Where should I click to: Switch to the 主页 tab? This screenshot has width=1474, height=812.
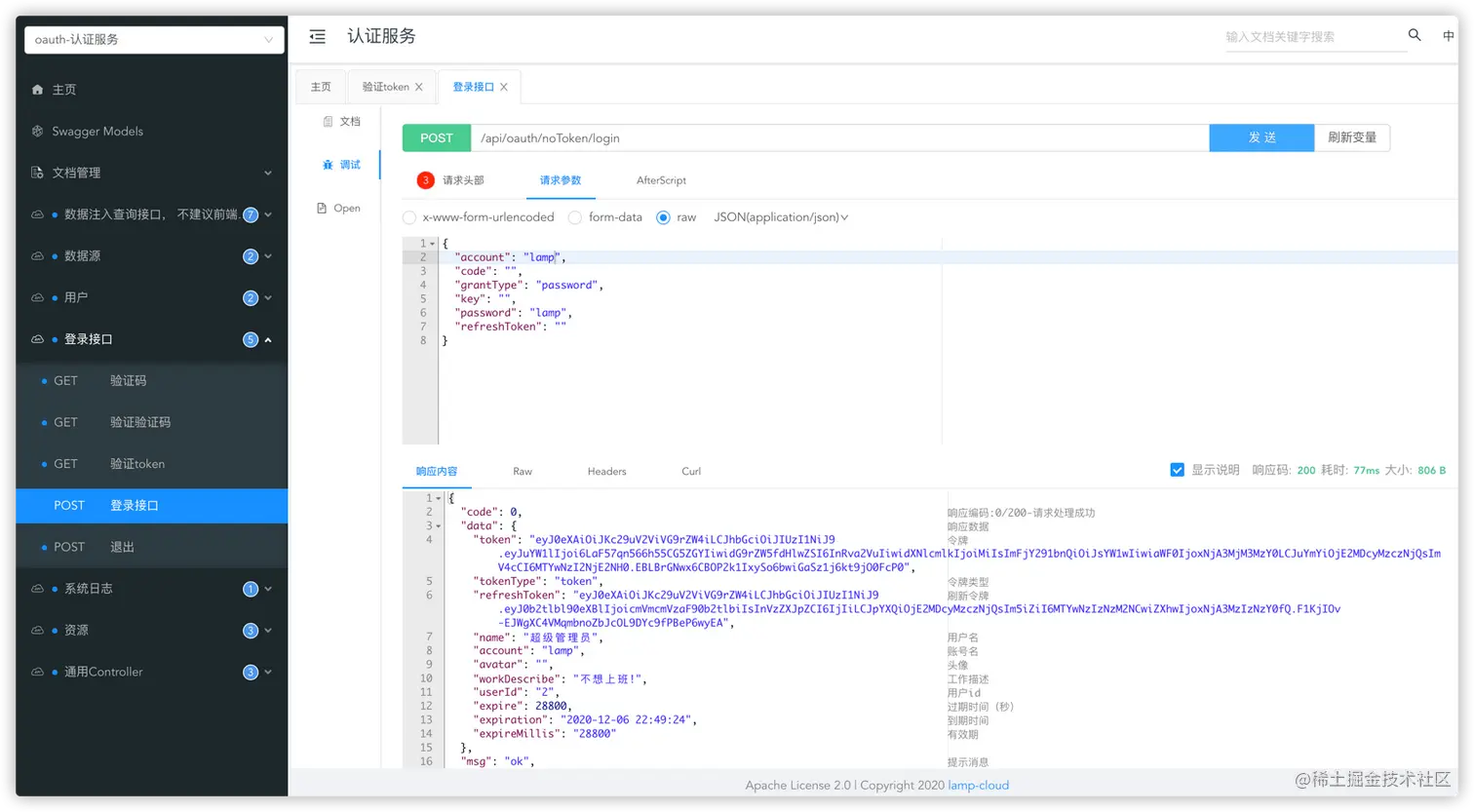click(x=321, y=87)
